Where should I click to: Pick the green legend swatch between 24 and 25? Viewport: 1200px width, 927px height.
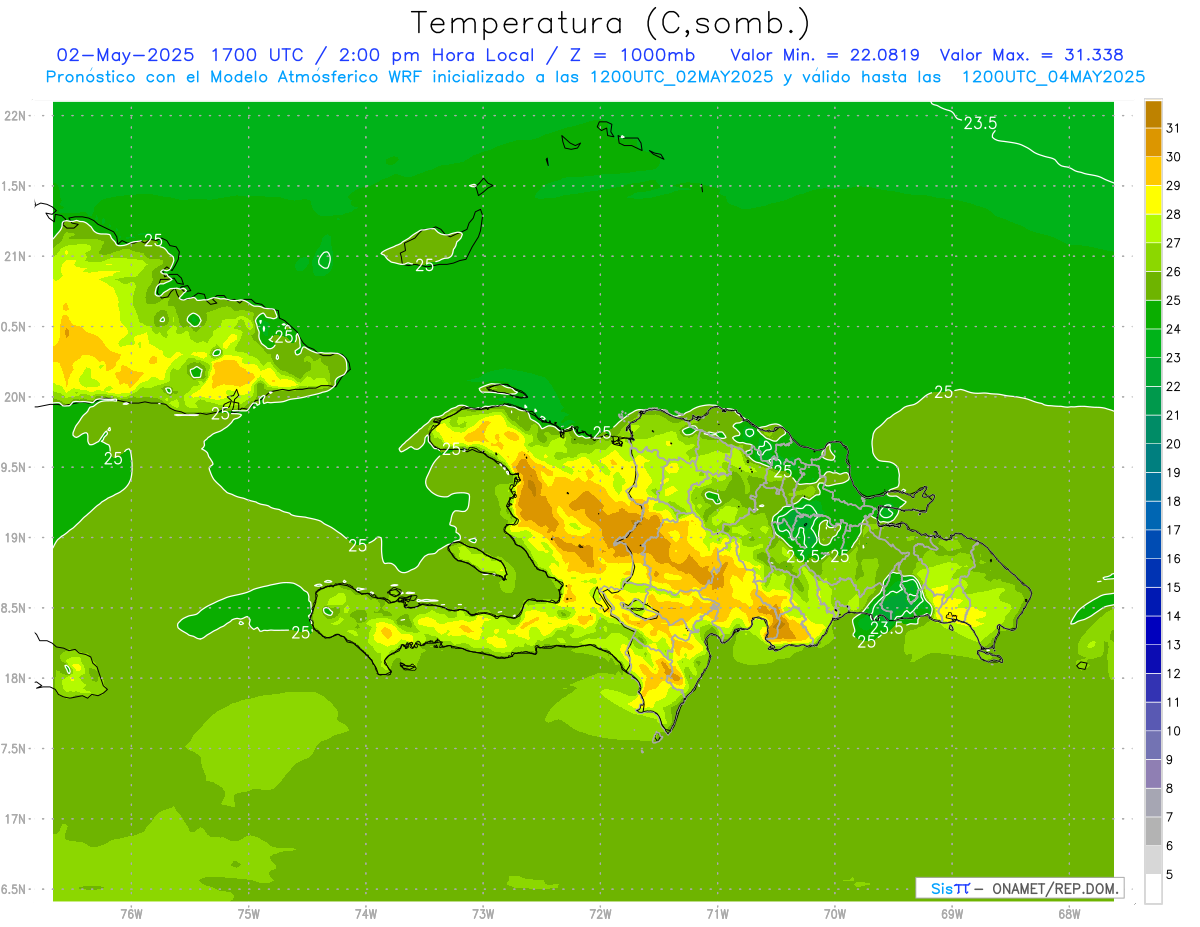[1153, 315]
